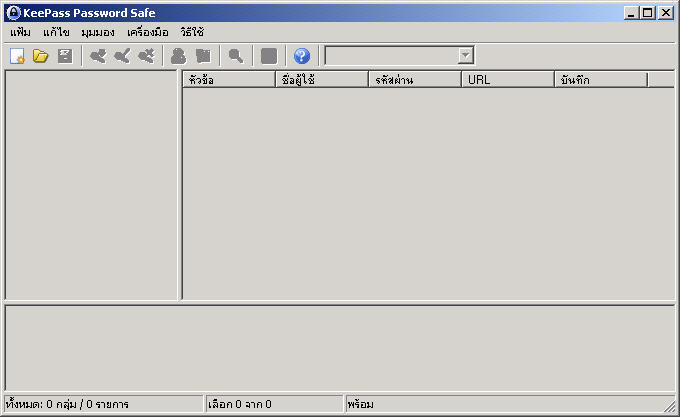The height and width of the screenshot is (417, 680).
Task: Open the แฟ้ม (File) menu
Action: tap(20, 32)
